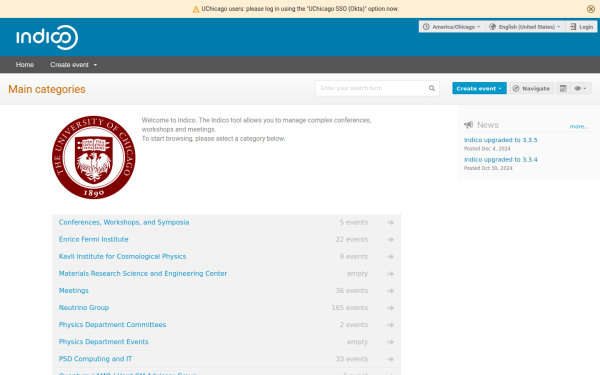Screen dimensions: 600x375
Task: Open Physics Department Committees category
Action: (112, 324)
